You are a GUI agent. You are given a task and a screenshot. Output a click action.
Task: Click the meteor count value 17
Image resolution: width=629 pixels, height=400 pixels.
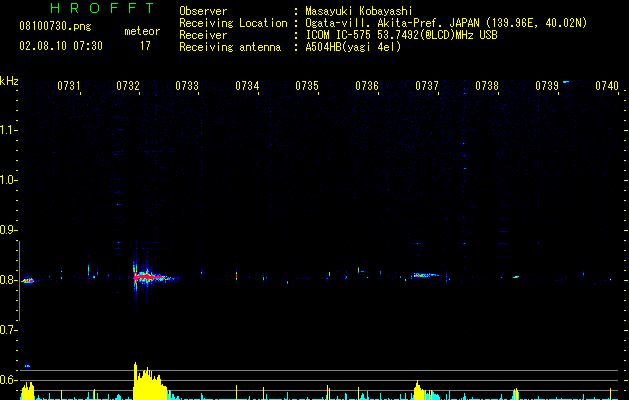[x=145, y=46]
